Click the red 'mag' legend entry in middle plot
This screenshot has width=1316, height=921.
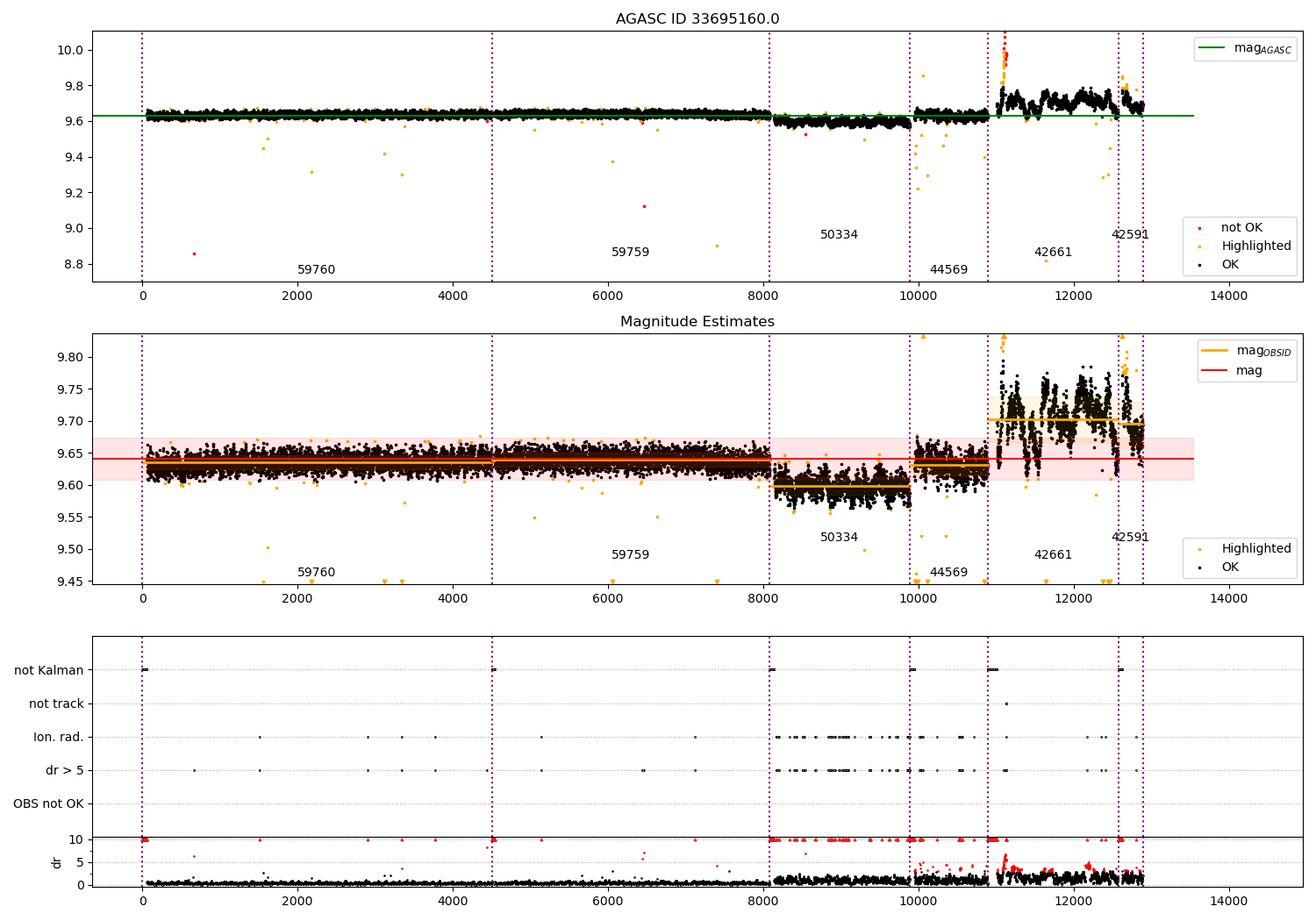[x=1249, y=371]
